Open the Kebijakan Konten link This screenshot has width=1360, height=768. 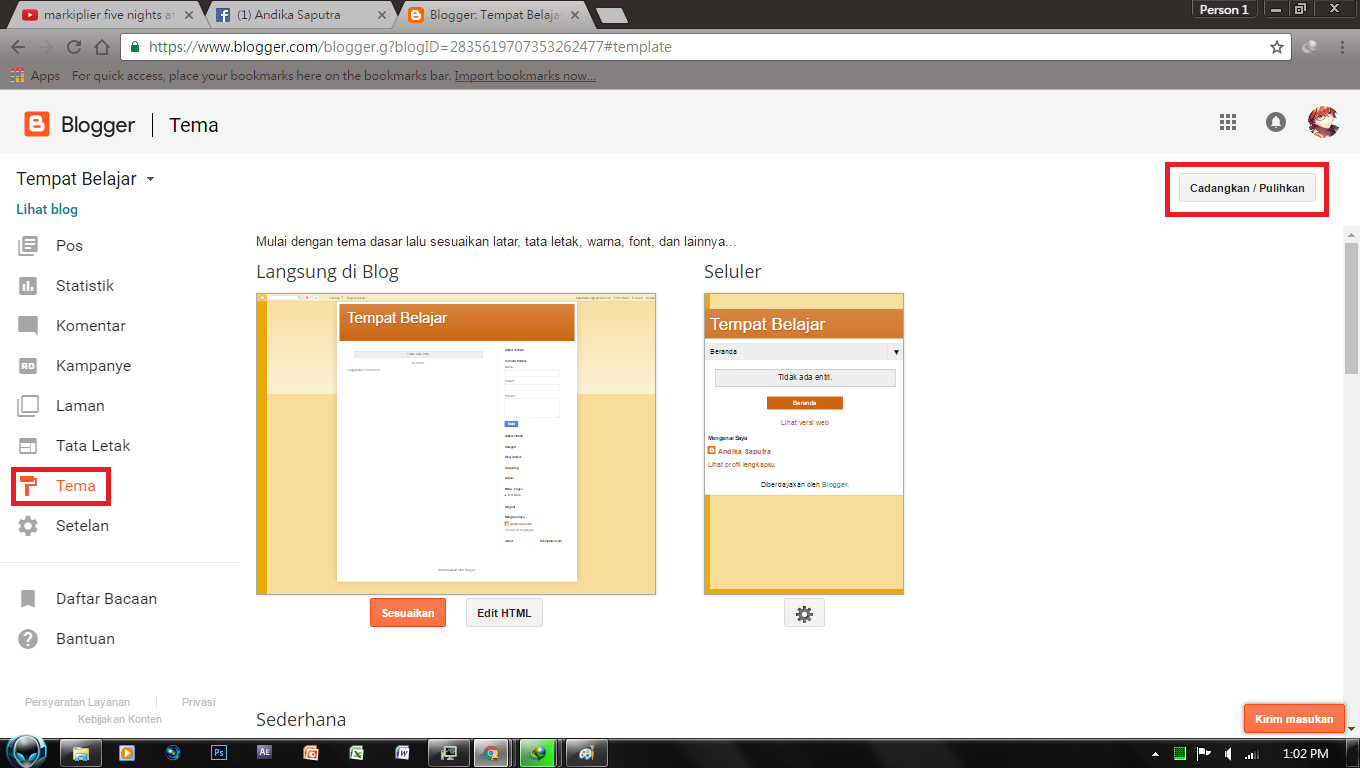click(120, 719)
